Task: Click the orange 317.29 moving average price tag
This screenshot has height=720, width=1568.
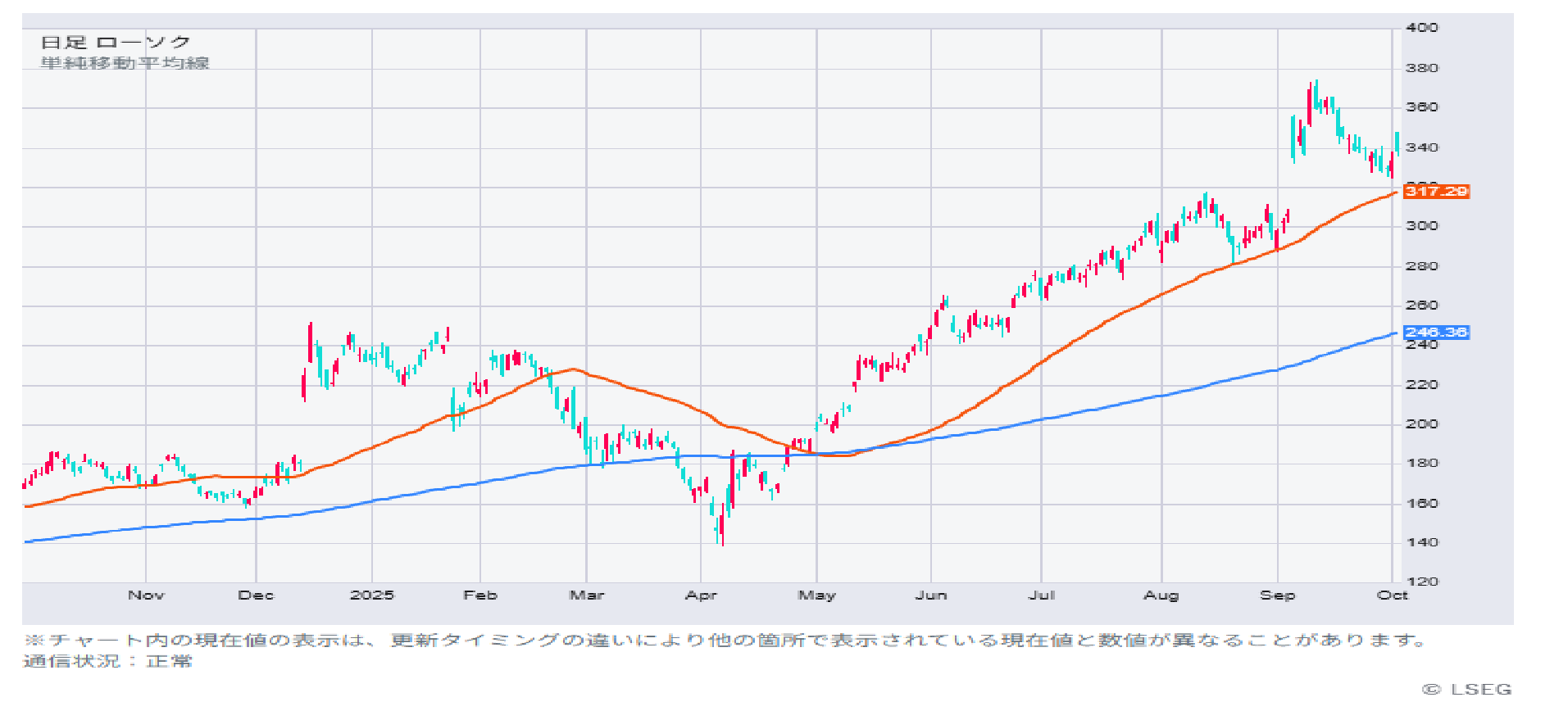Action: [x=1436, y=192]
